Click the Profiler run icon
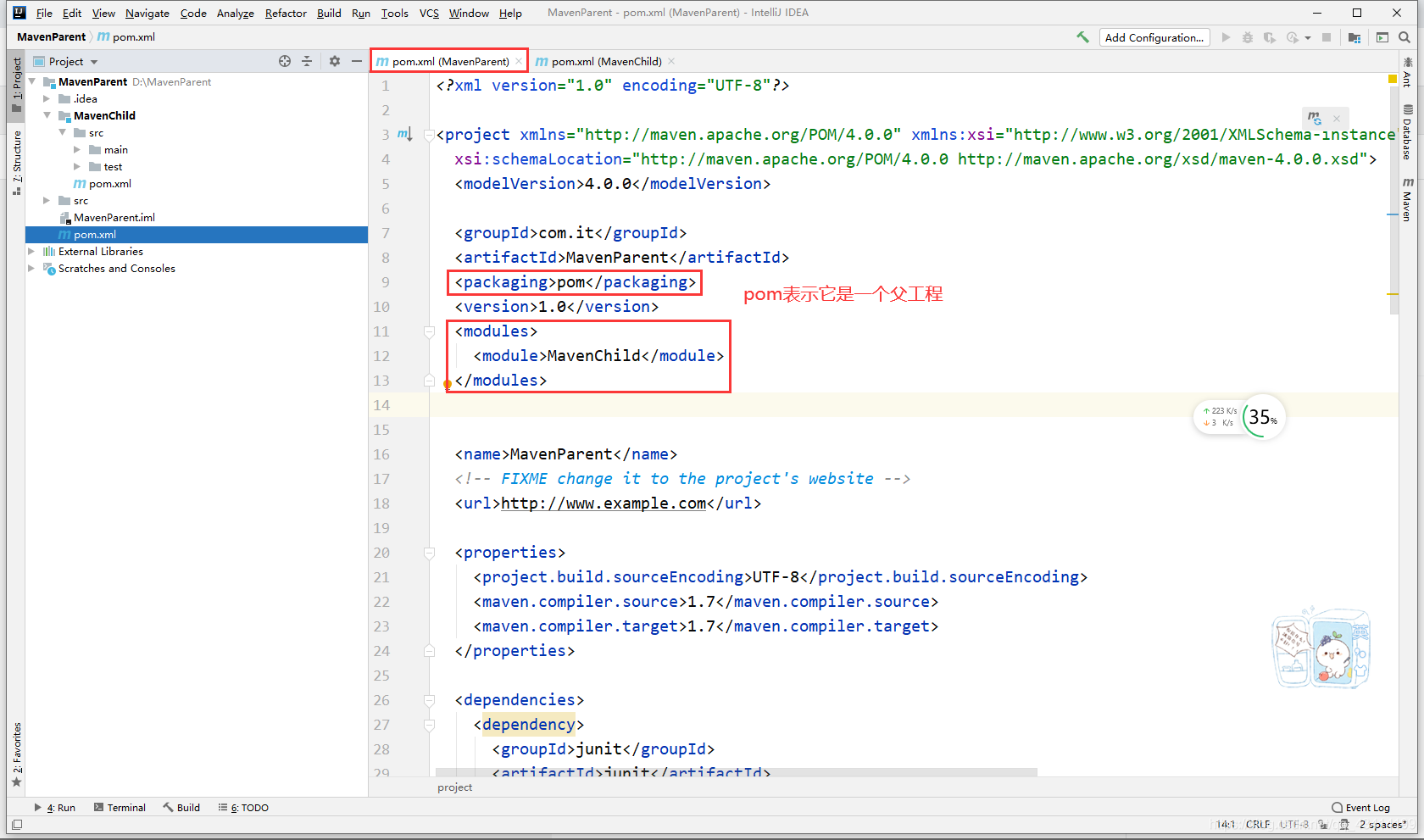This screenshot has height=840, width=1424. (x=1292, y=37)
